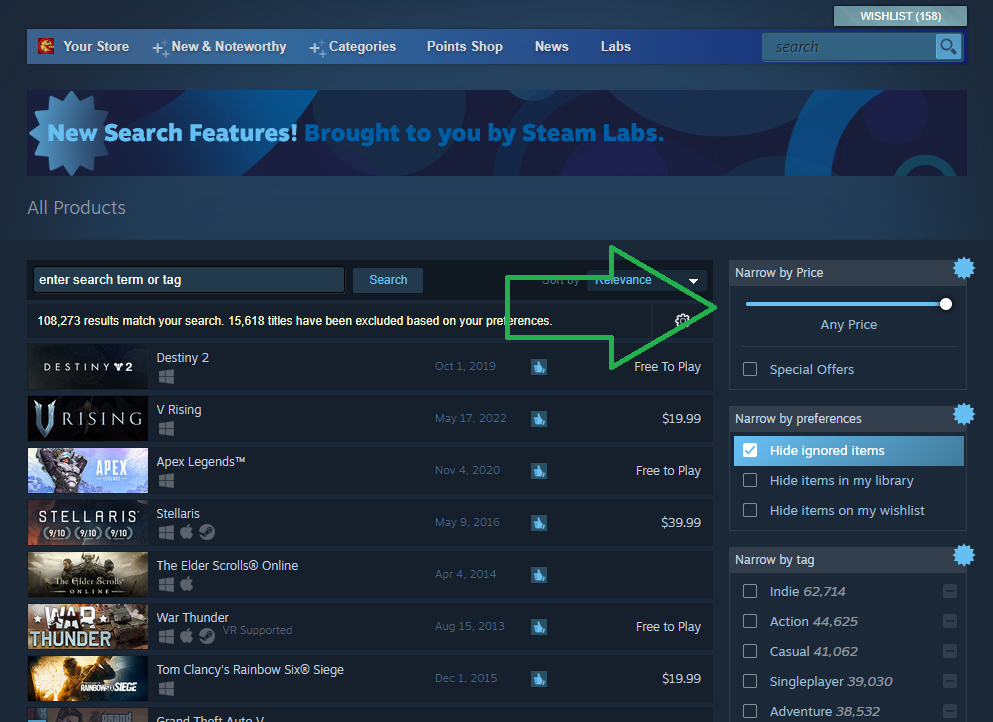
Task: Click the Your Store avatar icon
Action: tap(46, 46)
